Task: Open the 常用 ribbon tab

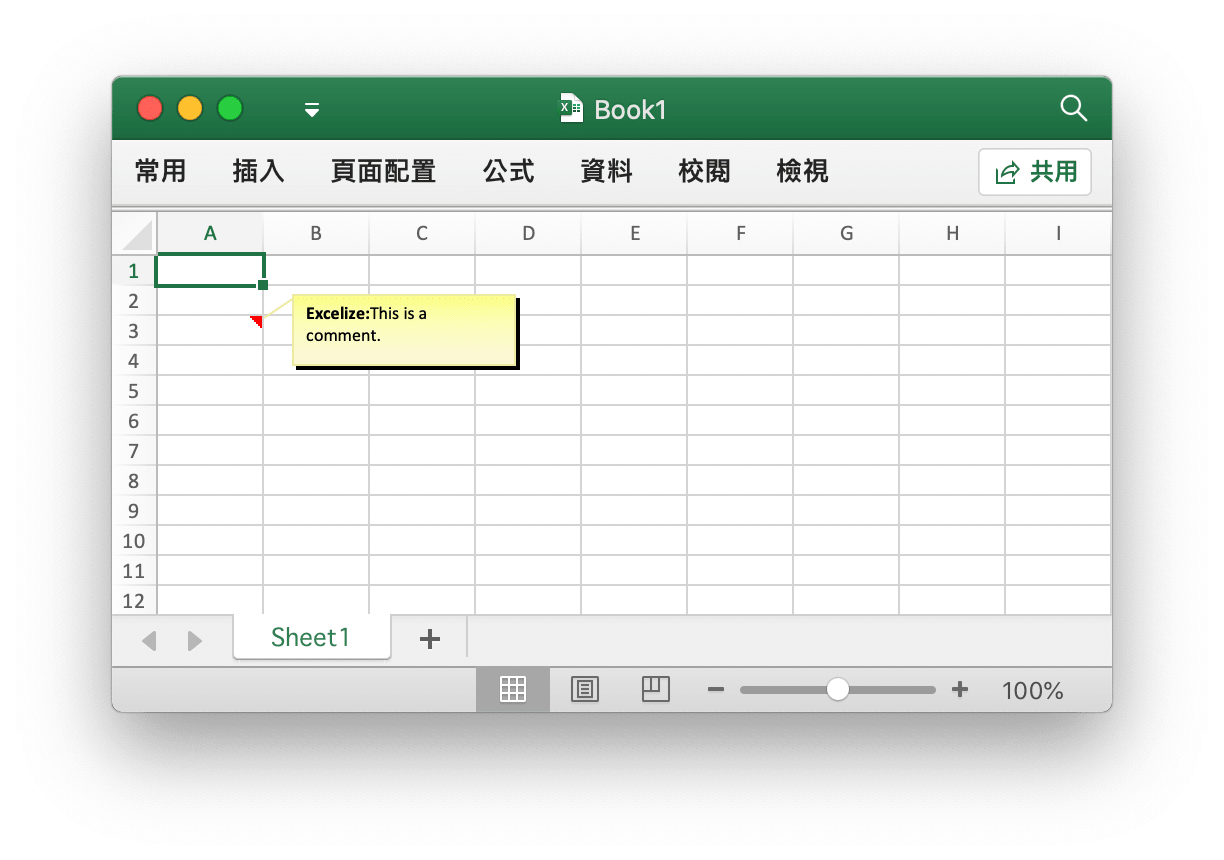Action: pyautogui.click(x=160, y=172)
